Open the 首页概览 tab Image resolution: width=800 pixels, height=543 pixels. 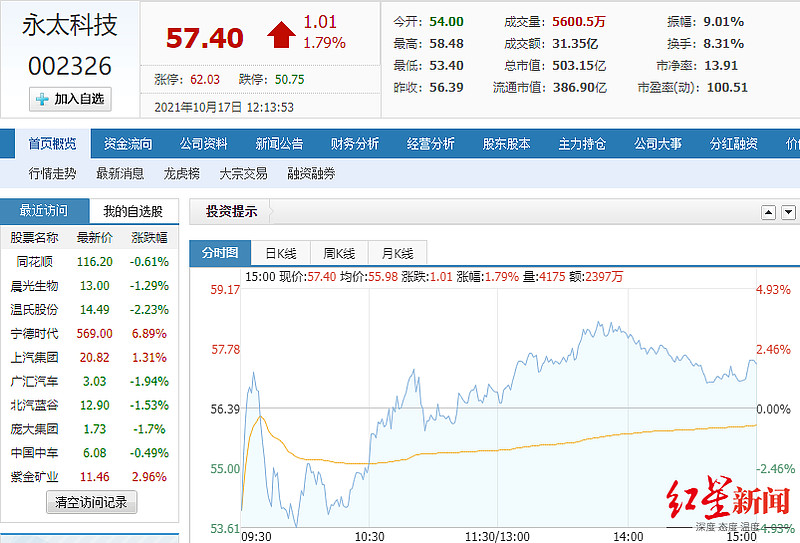(x=52, y=144)
